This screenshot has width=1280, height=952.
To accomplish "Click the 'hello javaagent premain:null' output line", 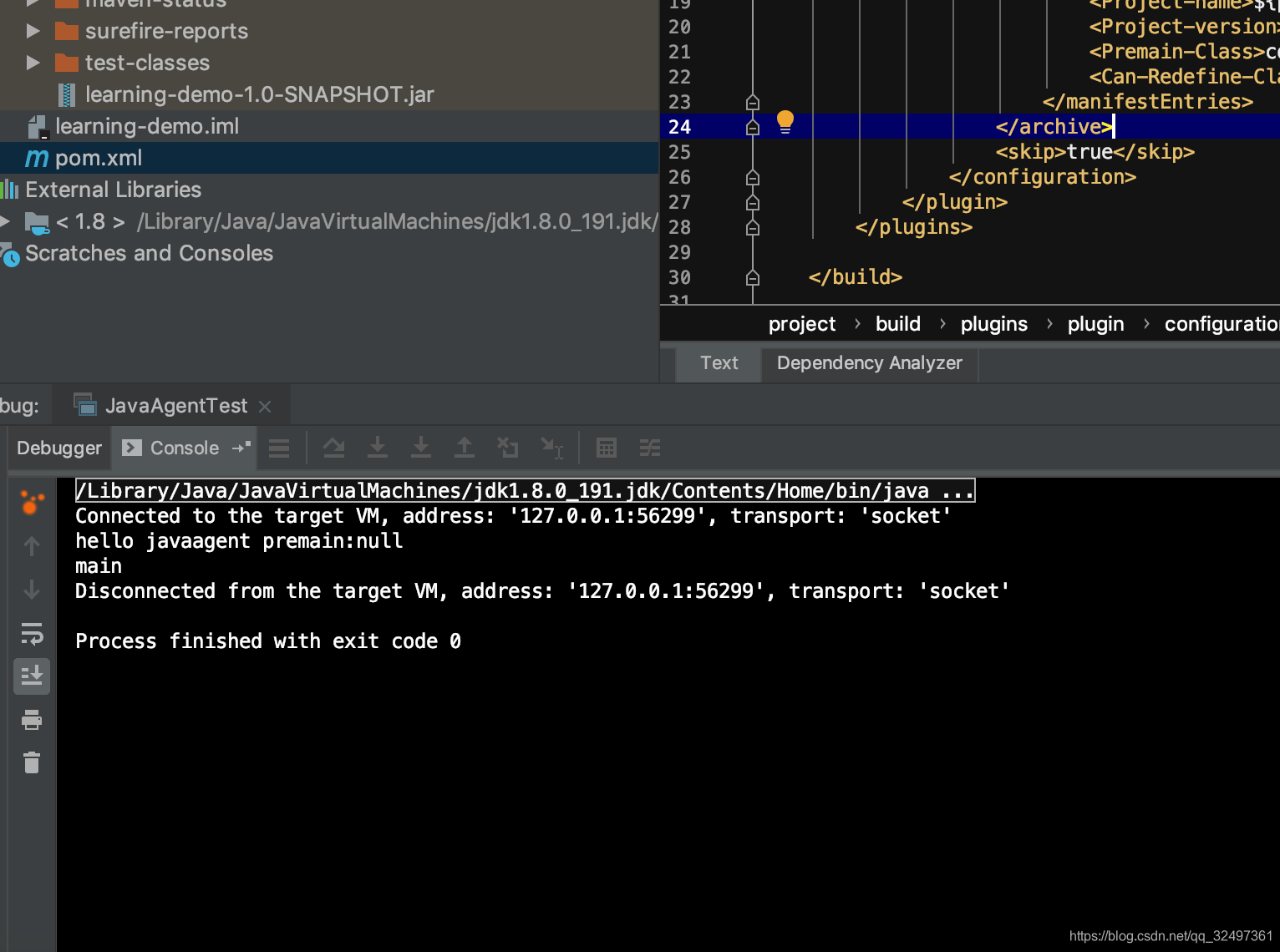I will (x=239, y=540).
